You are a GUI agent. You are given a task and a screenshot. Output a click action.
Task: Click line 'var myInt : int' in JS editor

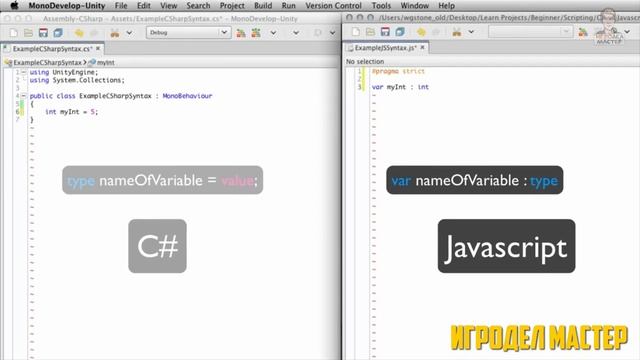tap(400, 87)
